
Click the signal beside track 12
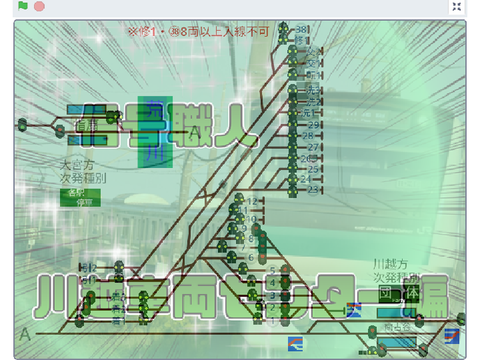pos(239,200)
